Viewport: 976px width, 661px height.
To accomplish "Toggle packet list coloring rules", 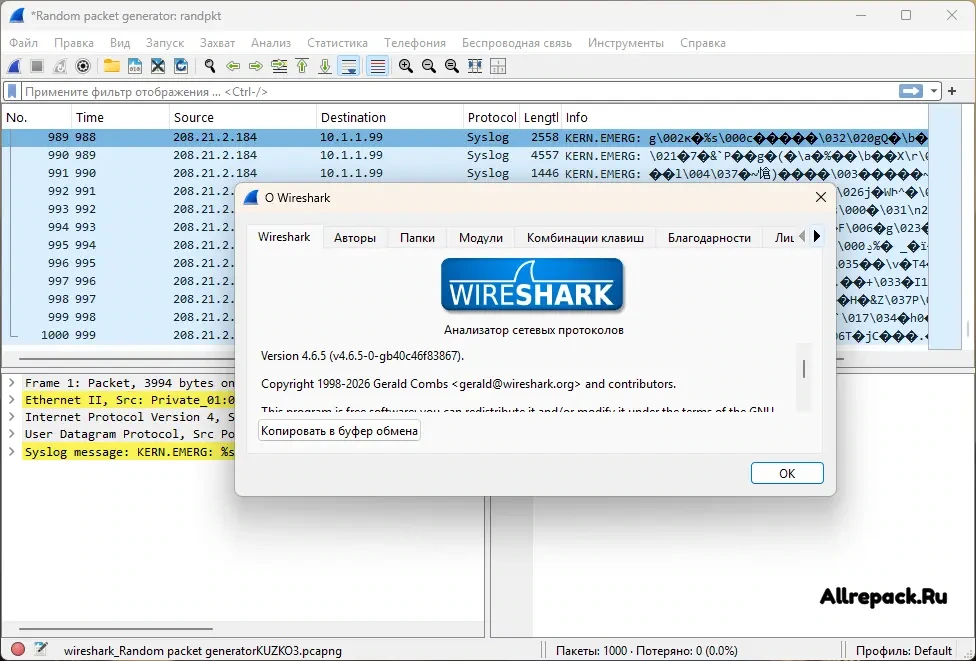I will 378,66.
